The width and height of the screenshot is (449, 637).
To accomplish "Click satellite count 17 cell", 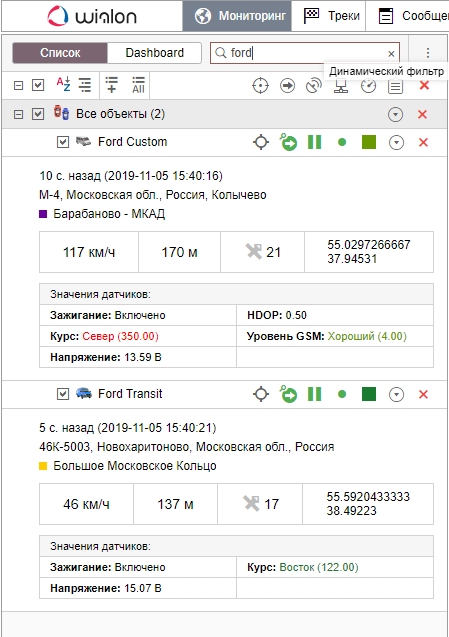I will tap(260, 504).
